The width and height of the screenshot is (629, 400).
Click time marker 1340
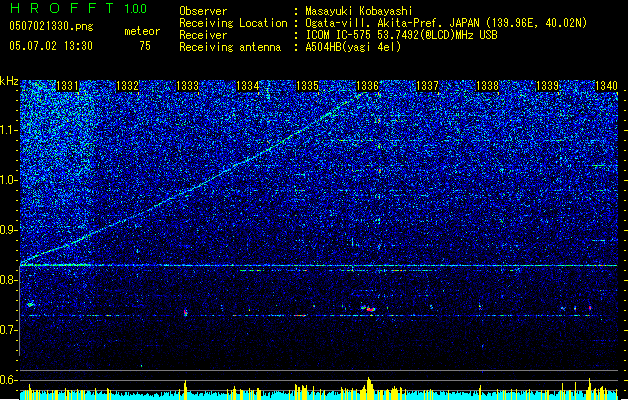coord(607,86)
